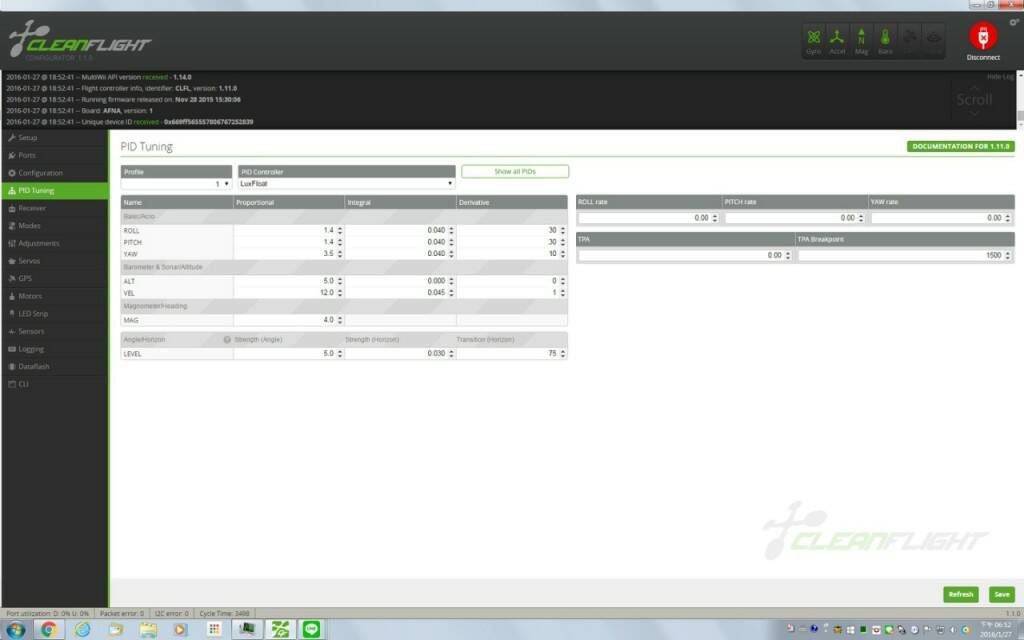Click the Refresh button
Viewport: 1024px width, 640px height.
click(x=961, y=594)
